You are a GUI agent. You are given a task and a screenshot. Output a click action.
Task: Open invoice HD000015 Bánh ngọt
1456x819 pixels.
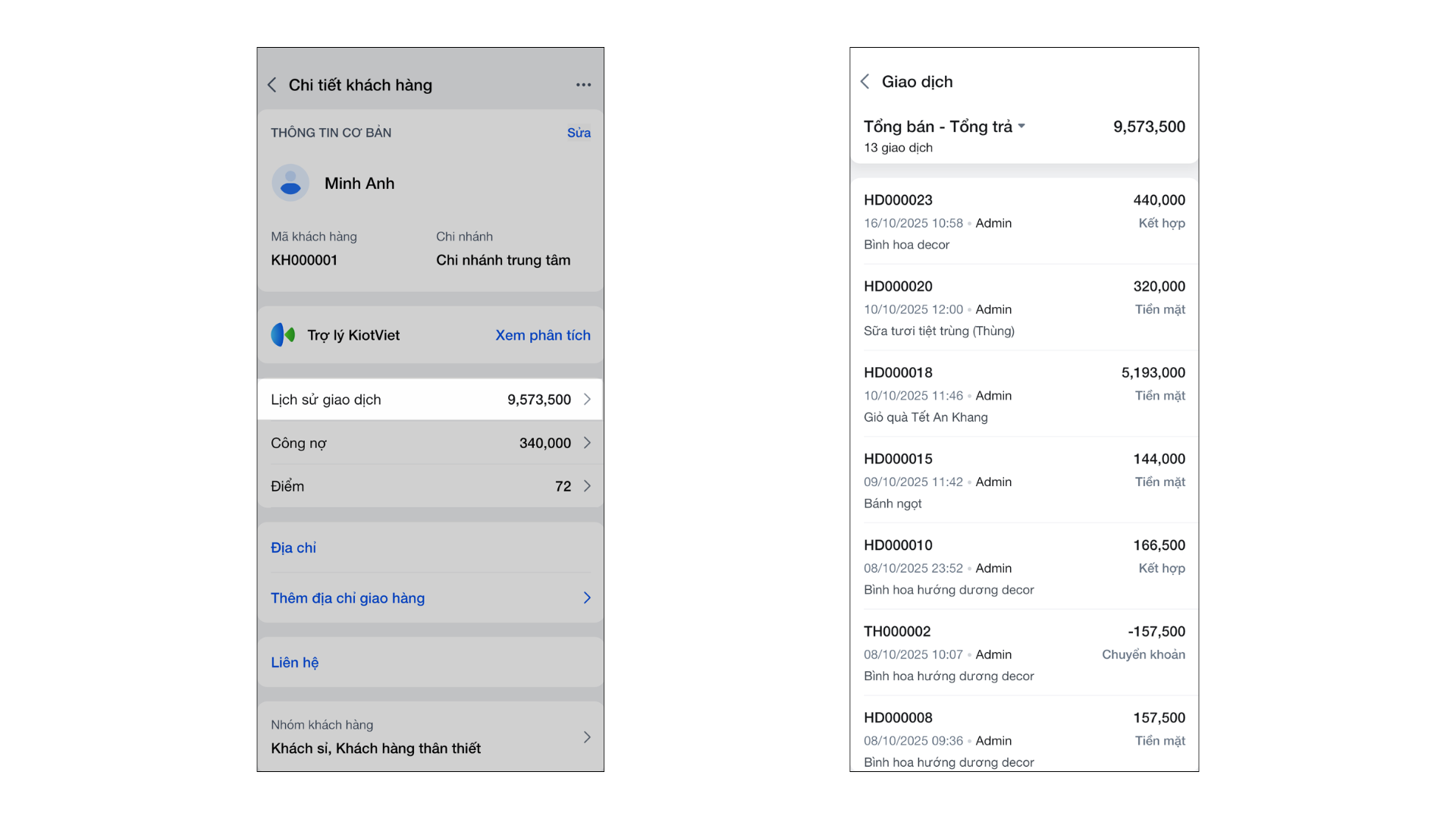tap(1024, 481)
